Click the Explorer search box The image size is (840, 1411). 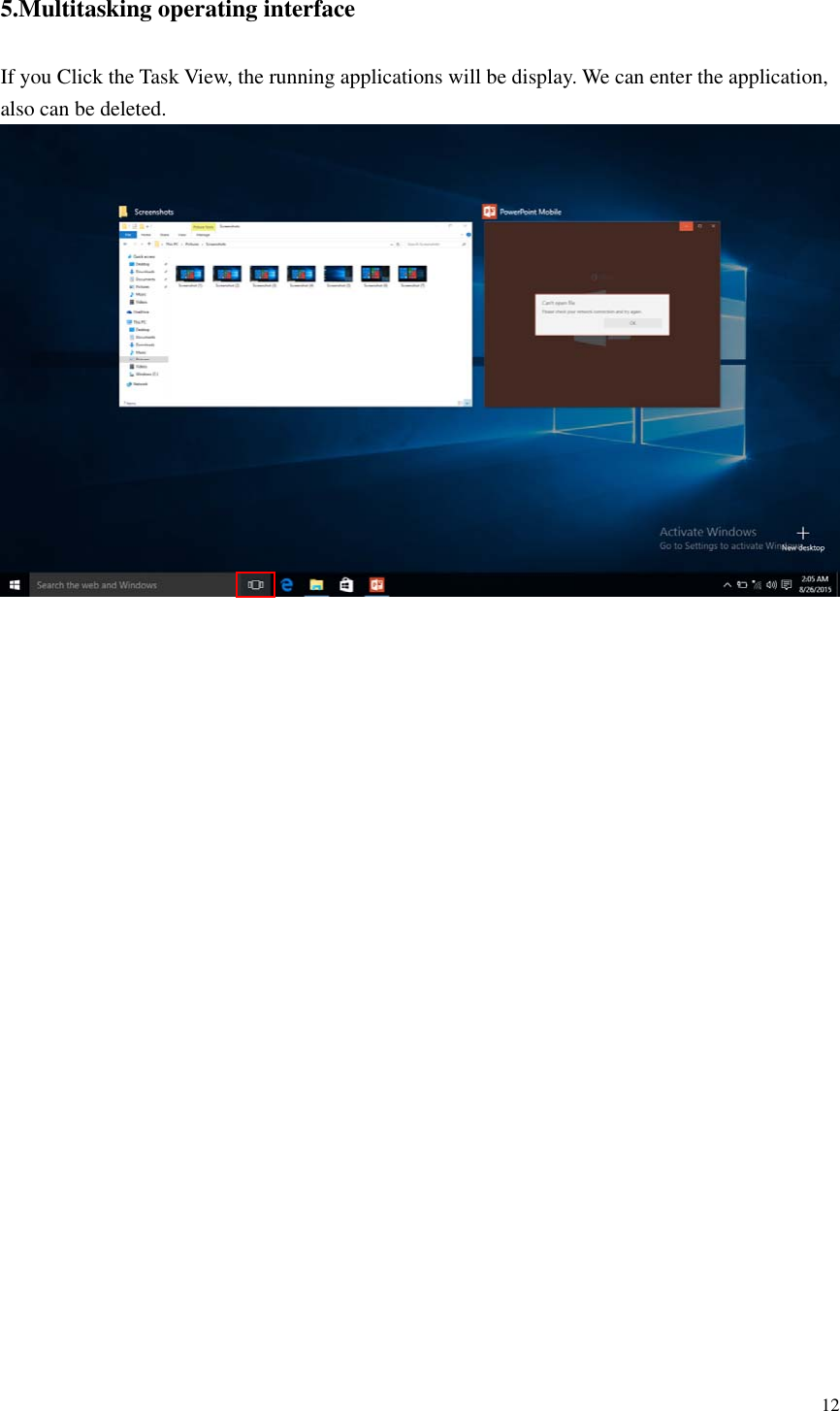click(436, 245)
